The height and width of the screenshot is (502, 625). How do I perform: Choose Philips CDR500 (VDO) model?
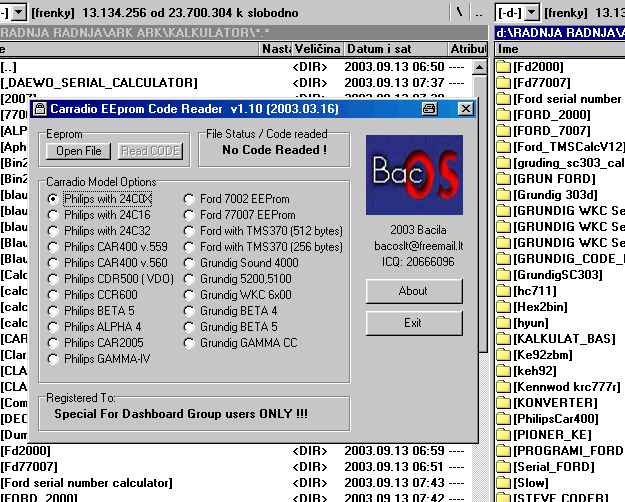pyautogui.click(x=53, y=279)
